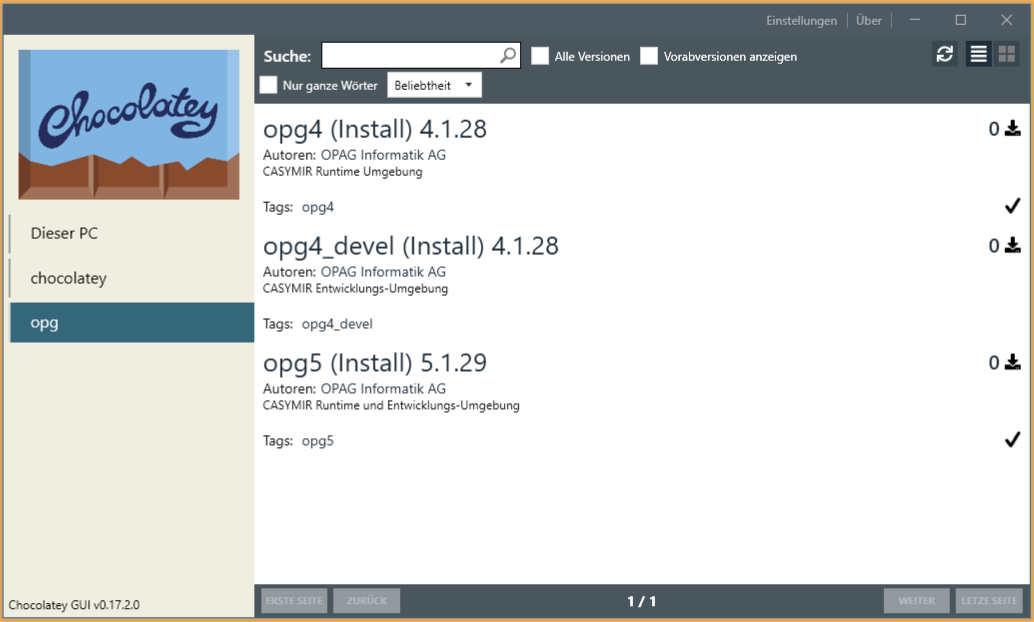Click Chocolatey GUI v0.17.2.0 version text

coord(74,605)
